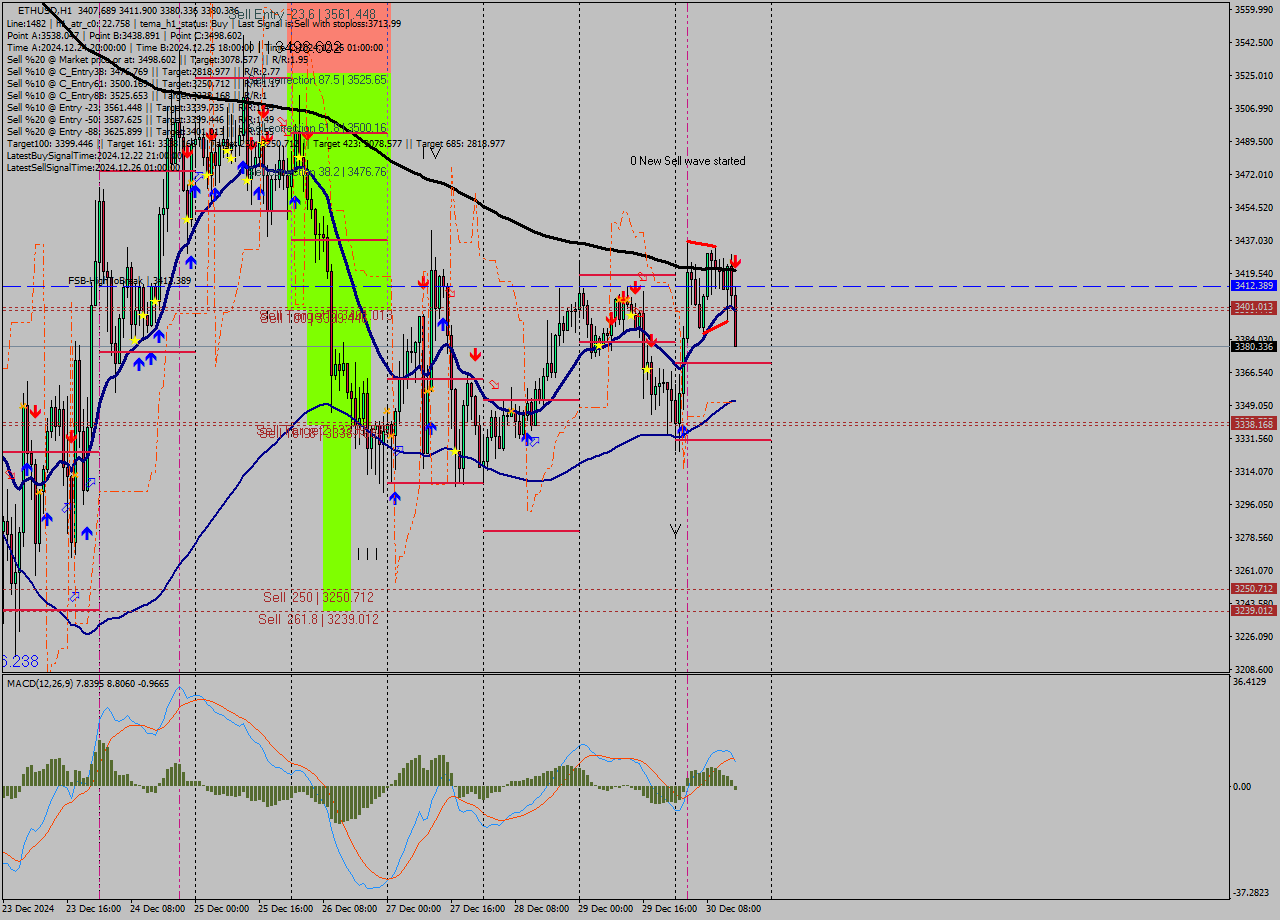Click the 29 Dec 16:00 time axis label

[x=669, y=909]
